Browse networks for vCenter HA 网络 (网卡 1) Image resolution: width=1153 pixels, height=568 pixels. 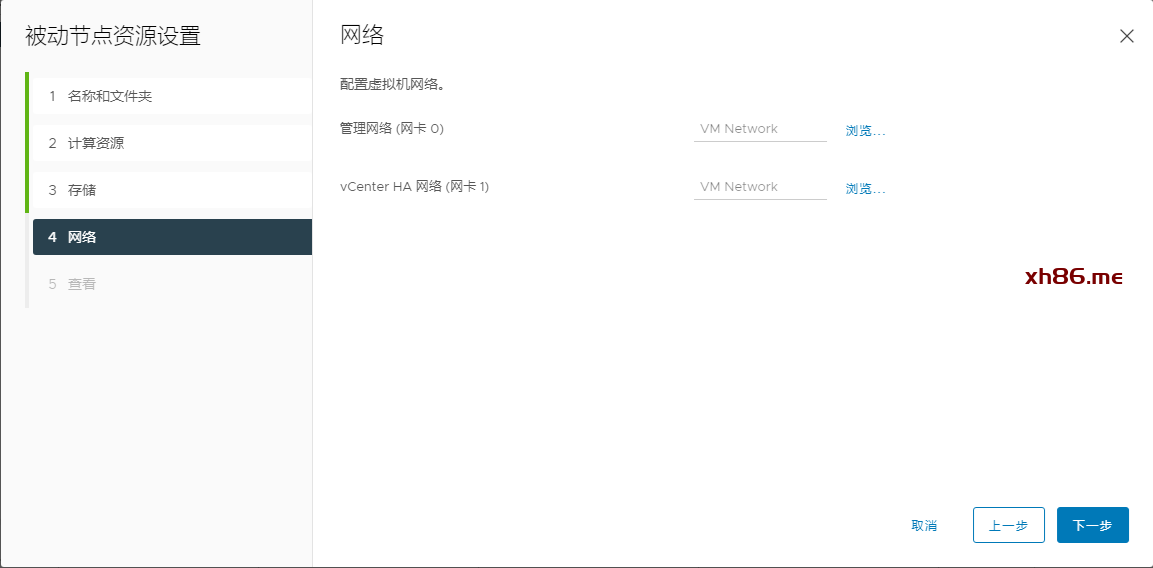click(x=865, y=188)
